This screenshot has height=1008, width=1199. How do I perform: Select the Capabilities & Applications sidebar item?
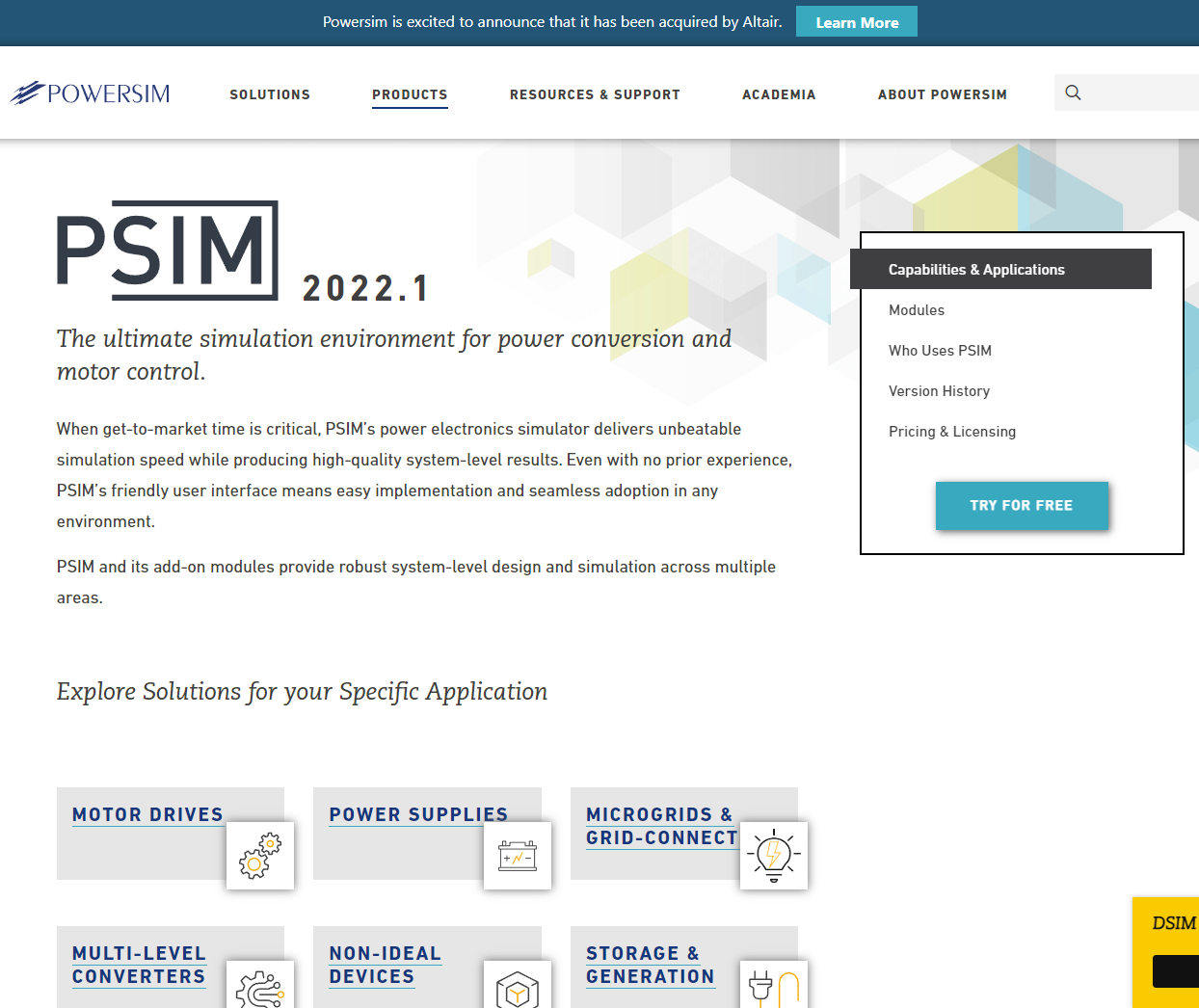pyautogui.click(x=1000, y=269)
